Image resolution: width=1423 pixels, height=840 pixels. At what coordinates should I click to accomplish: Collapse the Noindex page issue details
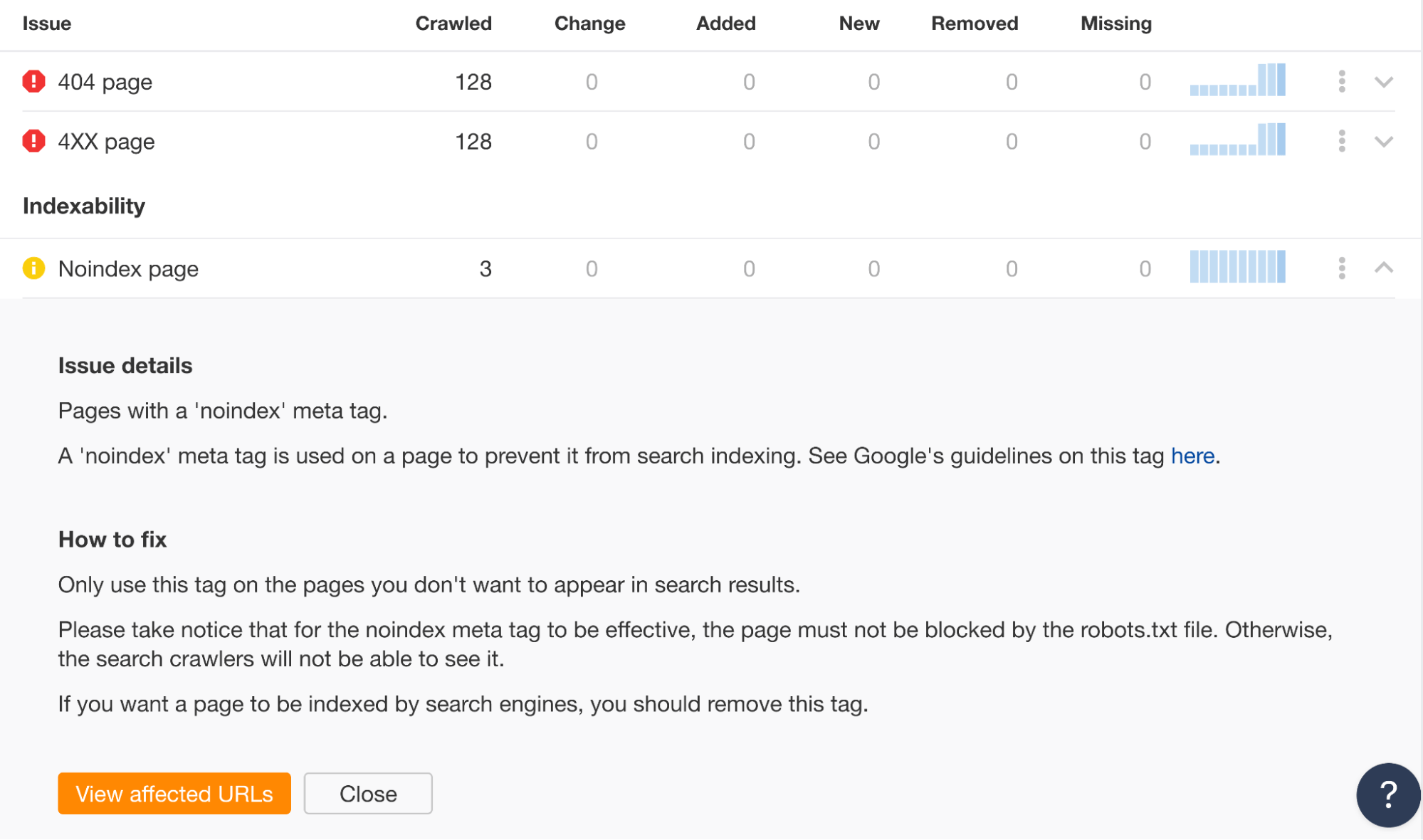[1383, 268]
